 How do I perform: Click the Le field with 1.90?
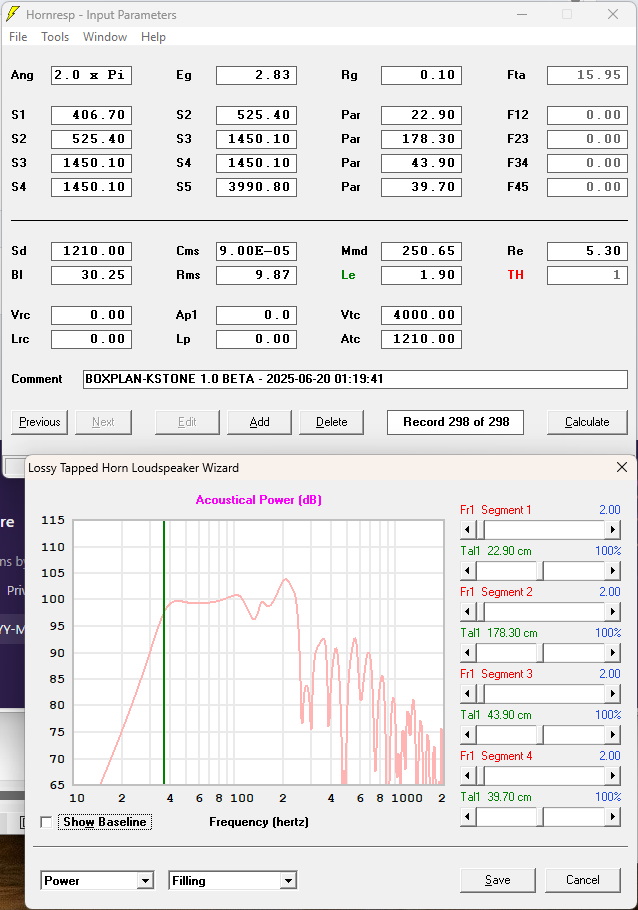pyautogui.click(x=421, y=275)
